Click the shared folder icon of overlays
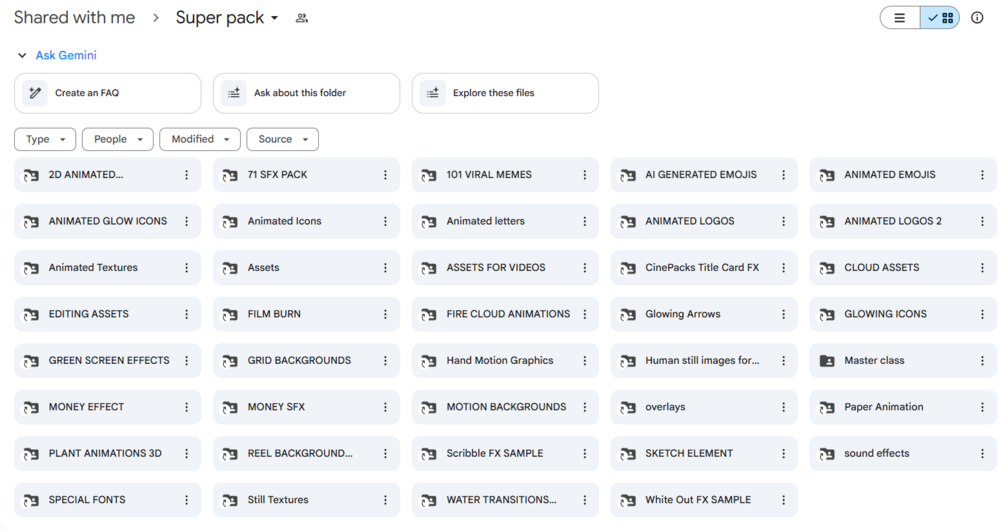The height and width of the screenshot is (529, 1005). (x=628, y=407)
